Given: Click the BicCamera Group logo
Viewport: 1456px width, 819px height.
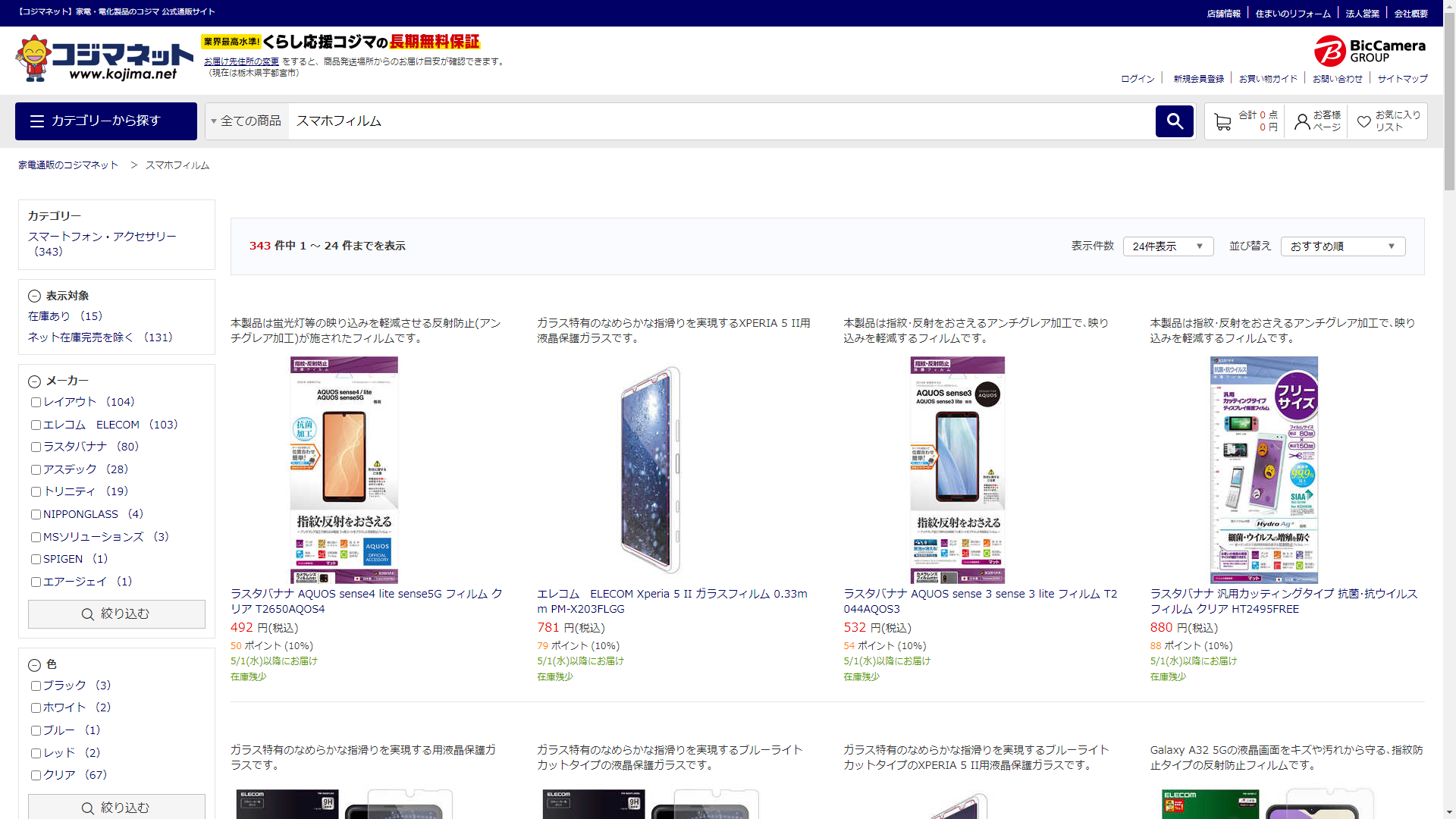Looking at the screenshot, I should coord(1370,51).
